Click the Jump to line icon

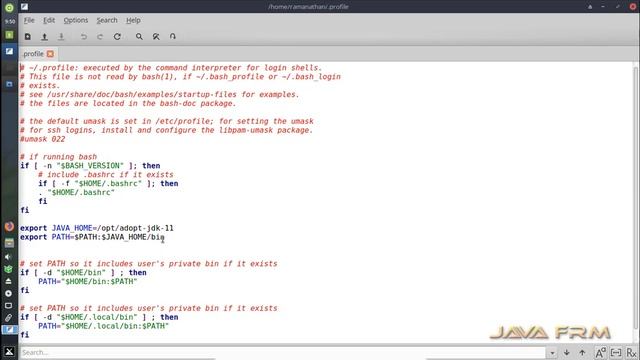click(173, 37)
